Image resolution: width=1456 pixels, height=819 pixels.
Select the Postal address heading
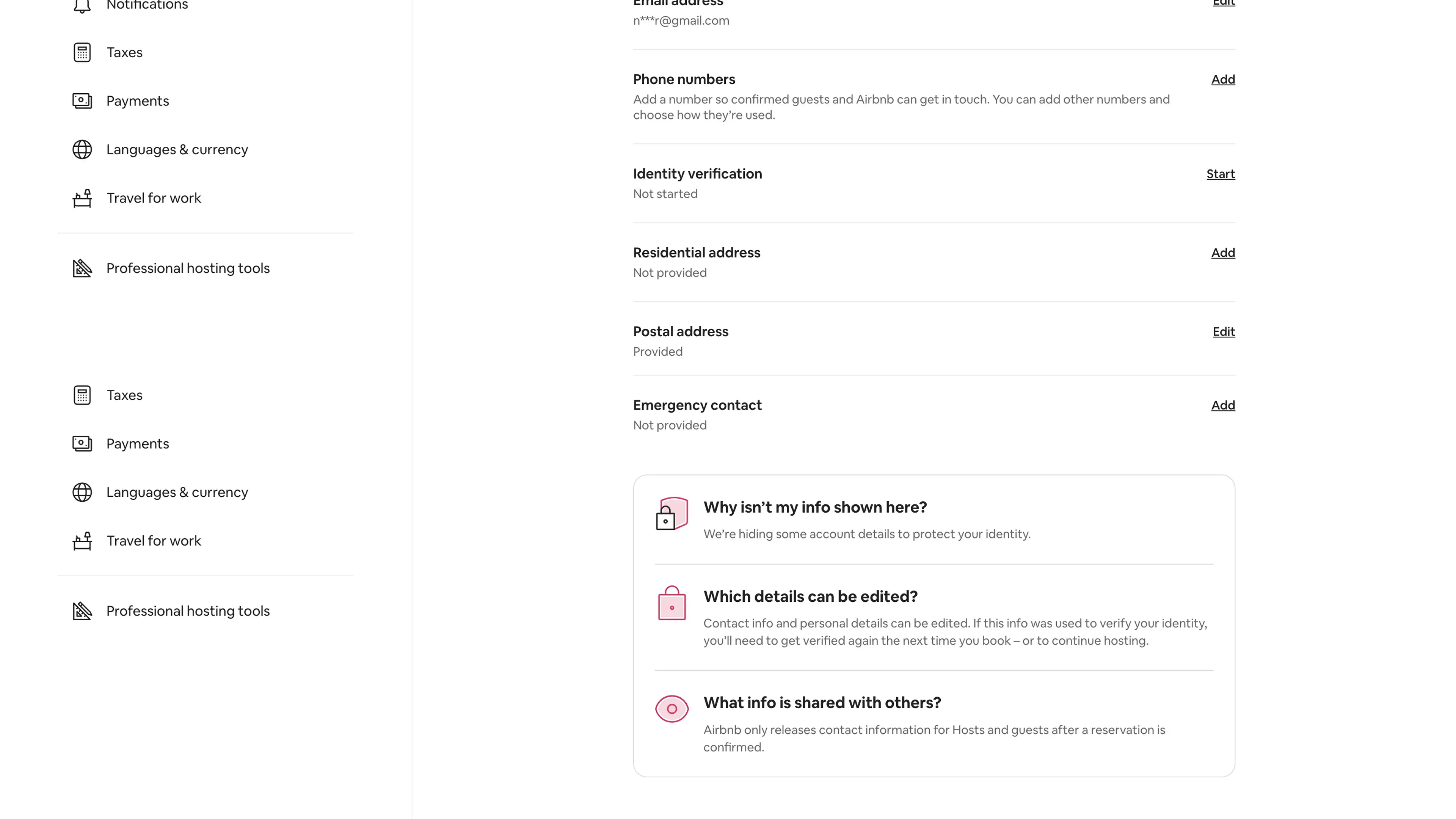tap(680, 332)
